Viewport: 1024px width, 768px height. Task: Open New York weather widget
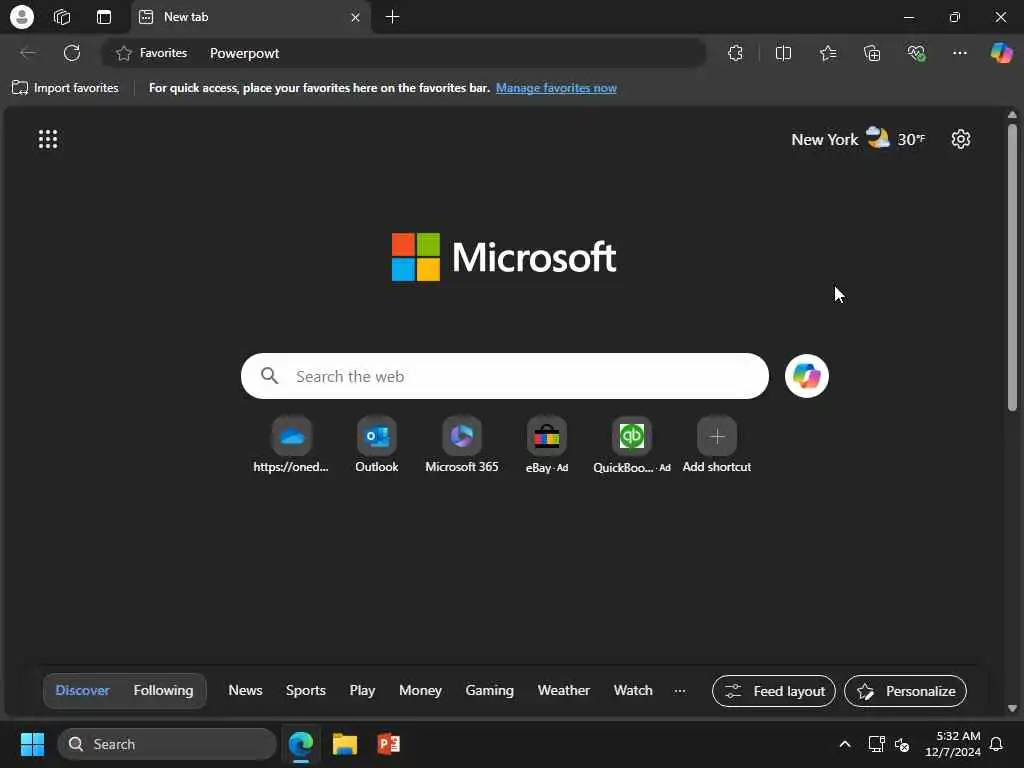[858, 139]
